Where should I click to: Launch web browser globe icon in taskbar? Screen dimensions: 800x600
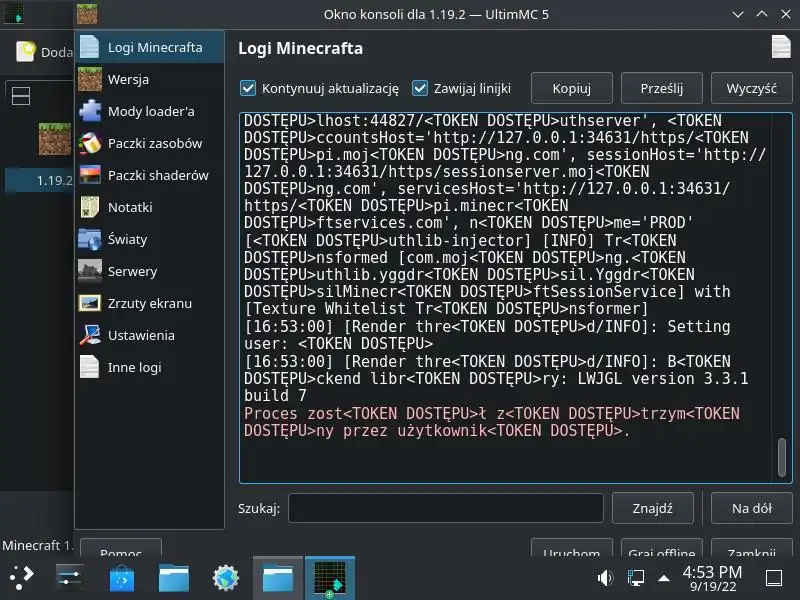pyautogui.click(x=226, y=578)
